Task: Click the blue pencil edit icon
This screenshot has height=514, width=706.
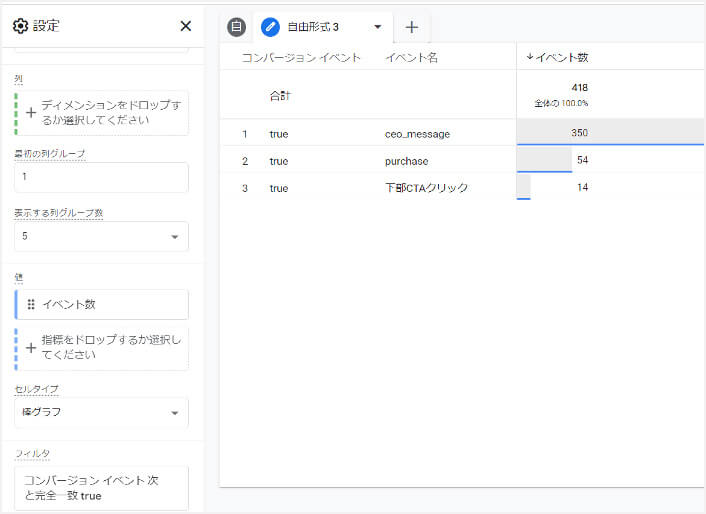Action: [x=270, y=27]
